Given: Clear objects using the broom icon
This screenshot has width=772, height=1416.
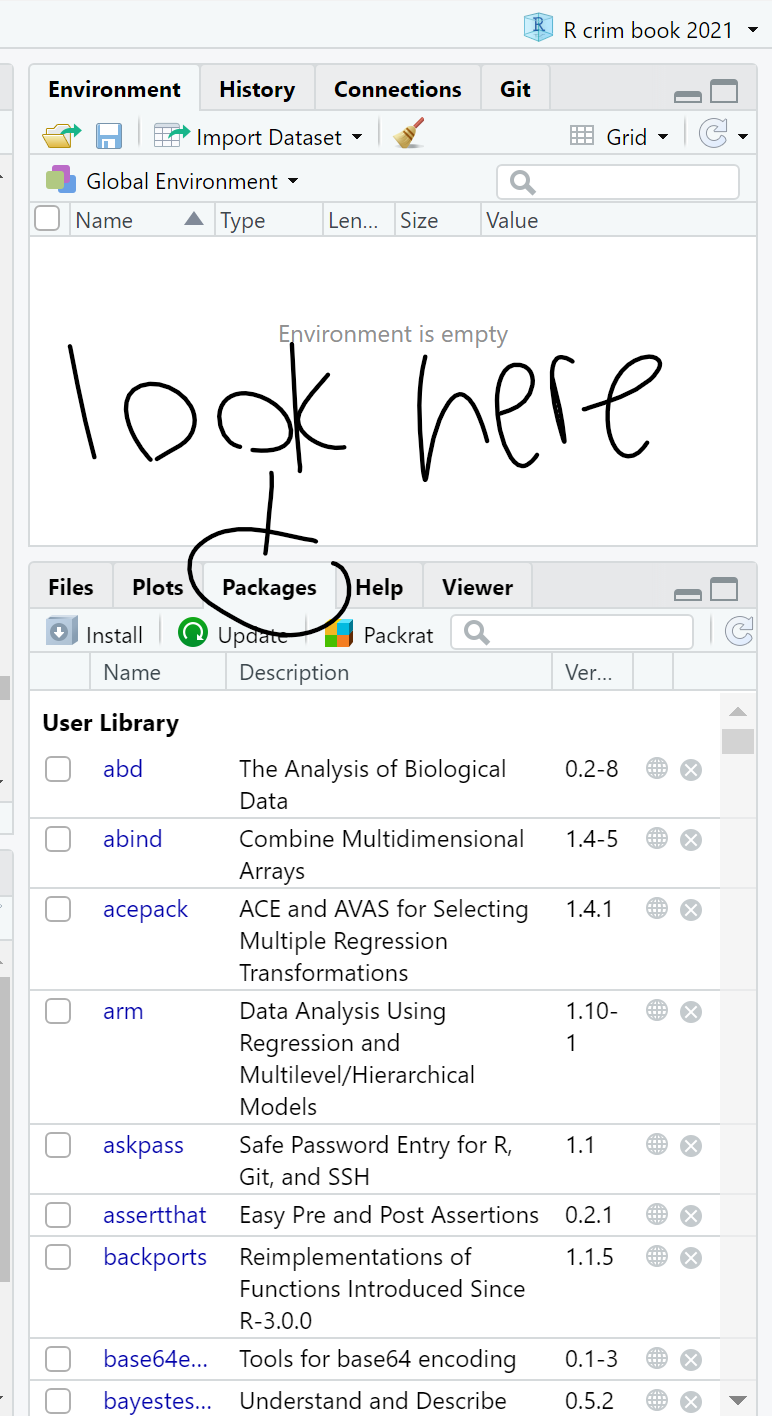Looking at the screenshot, I should point(407,134).
